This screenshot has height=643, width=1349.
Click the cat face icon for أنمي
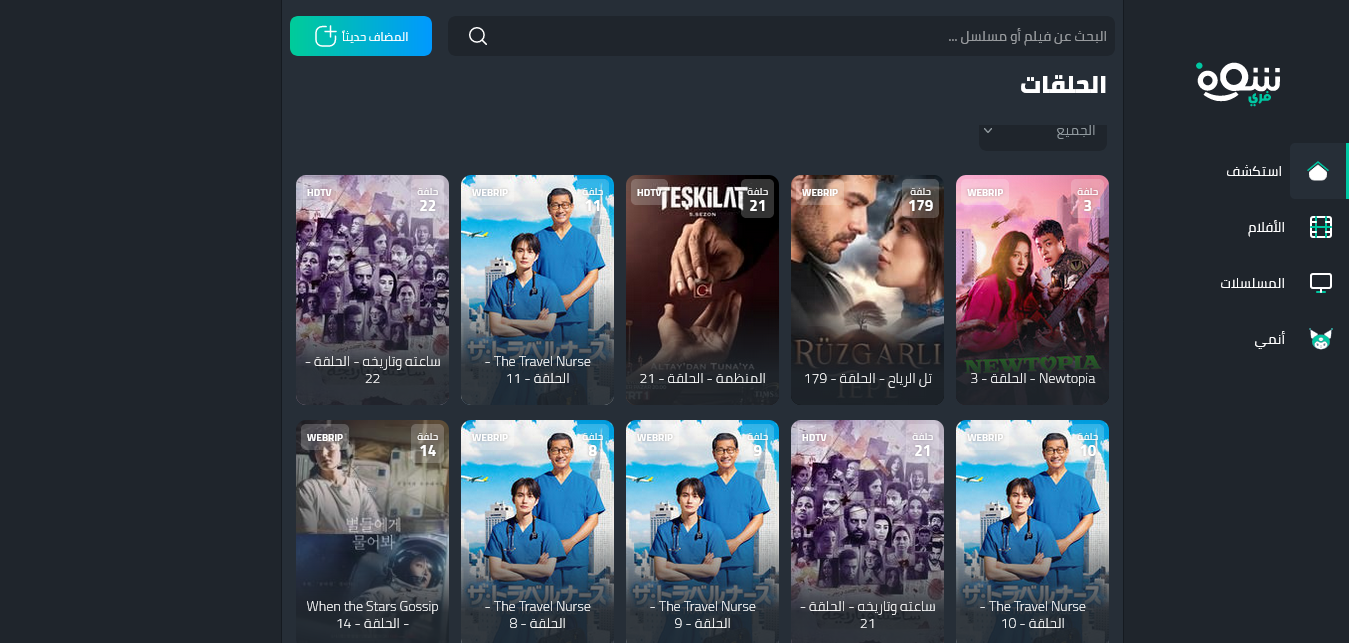pyautogui.click(x=1321, y=339)
